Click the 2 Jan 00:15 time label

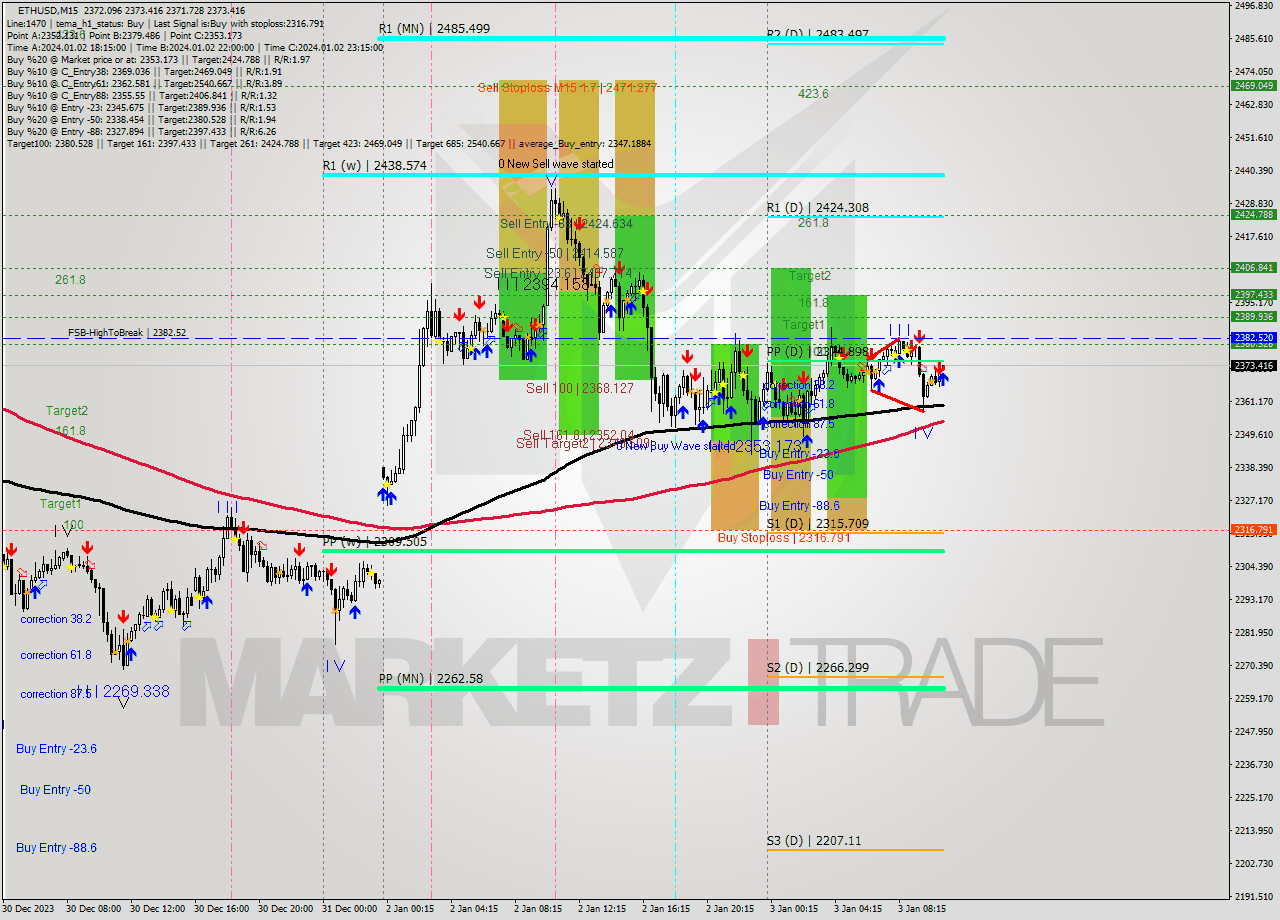tap(410, 909)
